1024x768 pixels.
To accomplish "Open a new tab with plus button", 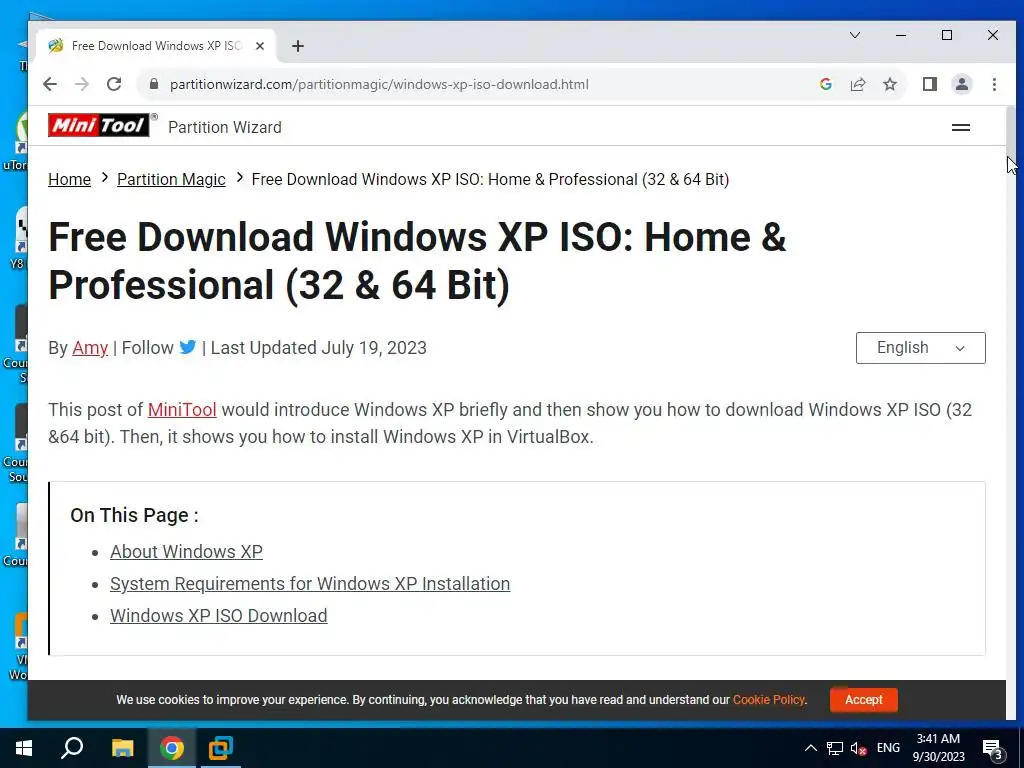I will coord(298,46).
